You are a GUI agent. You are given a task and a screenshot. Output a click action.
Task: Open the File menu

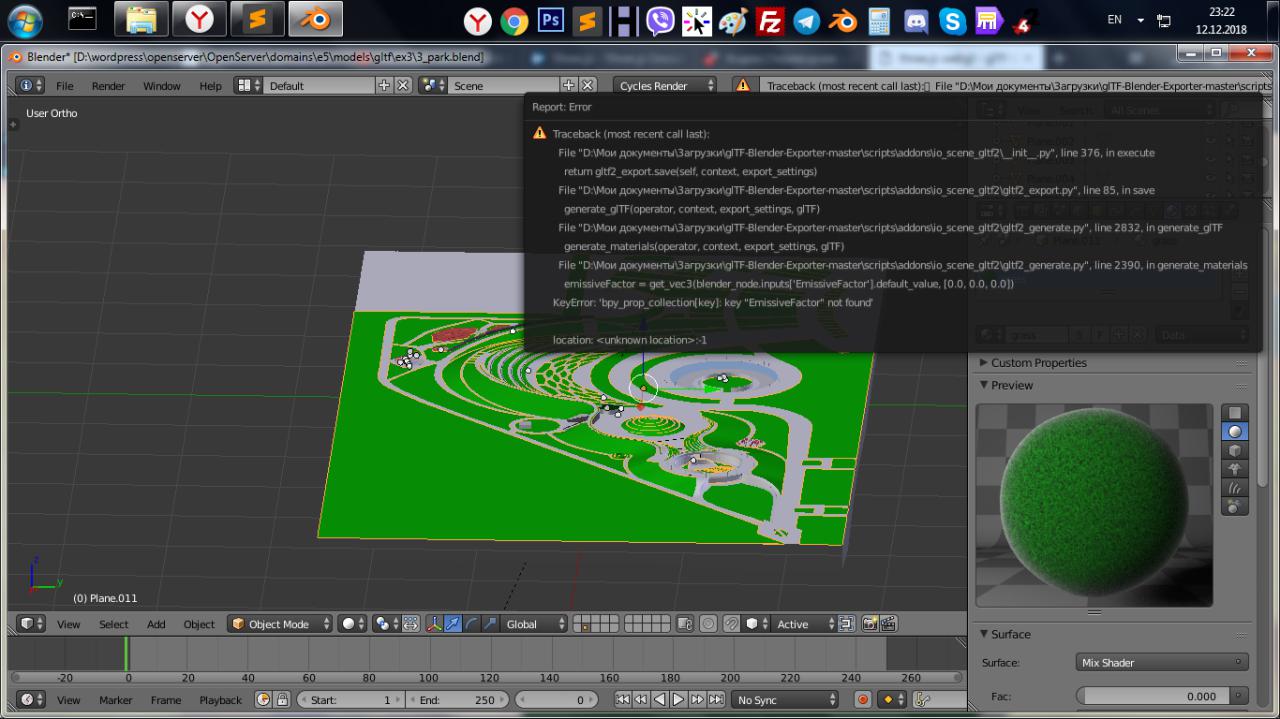[x=65, y=86]
